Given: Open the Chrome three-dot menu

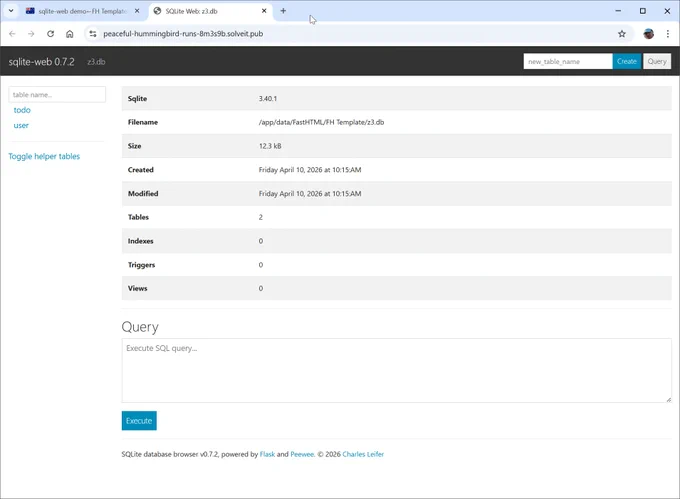Looking at the screenshot, I should (668, 34).
